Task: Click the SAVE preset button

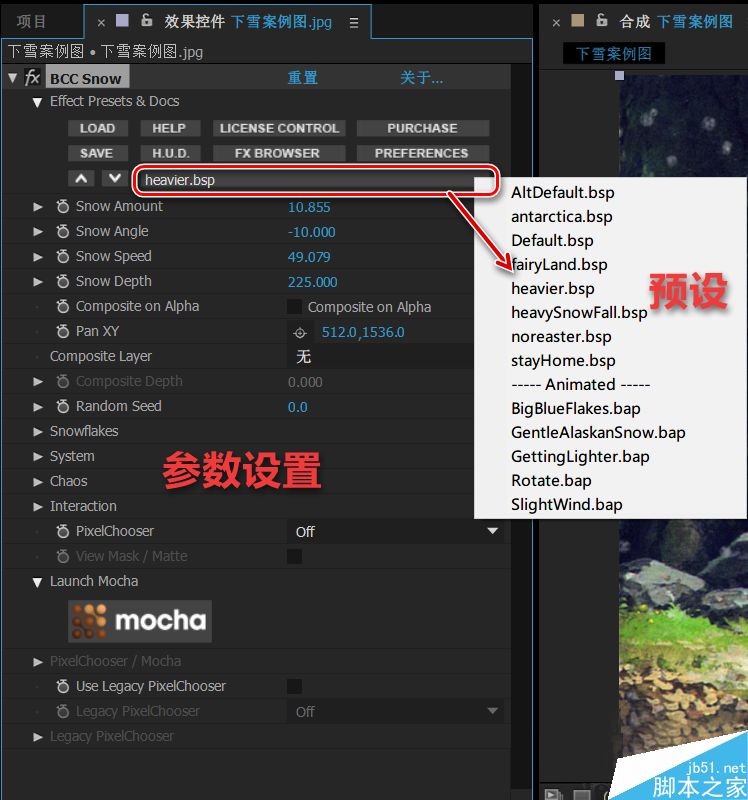Action: click(97, 153)
